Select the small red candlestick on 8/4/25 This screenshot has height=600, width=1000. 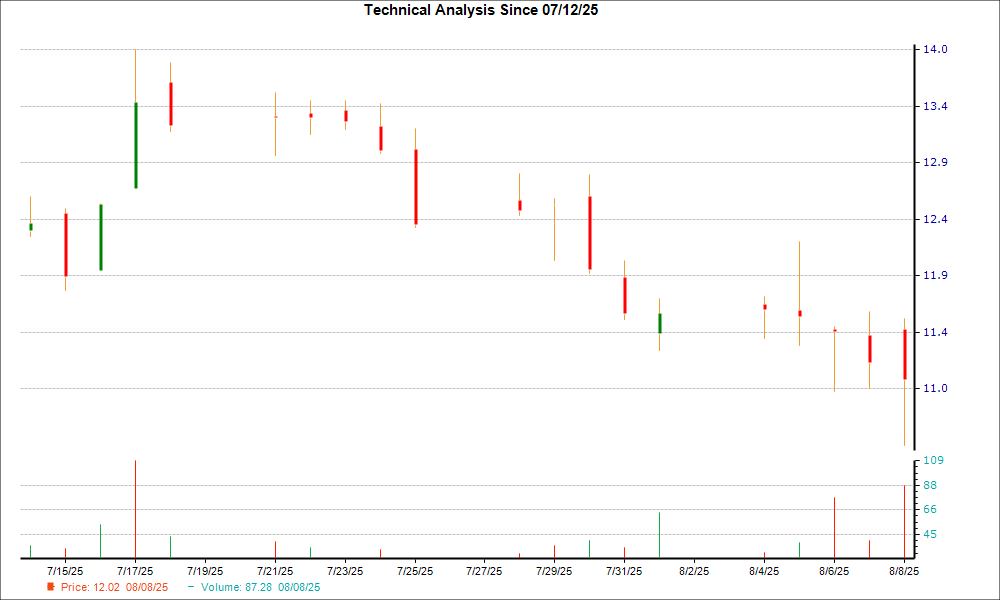[x=765, y=307]
